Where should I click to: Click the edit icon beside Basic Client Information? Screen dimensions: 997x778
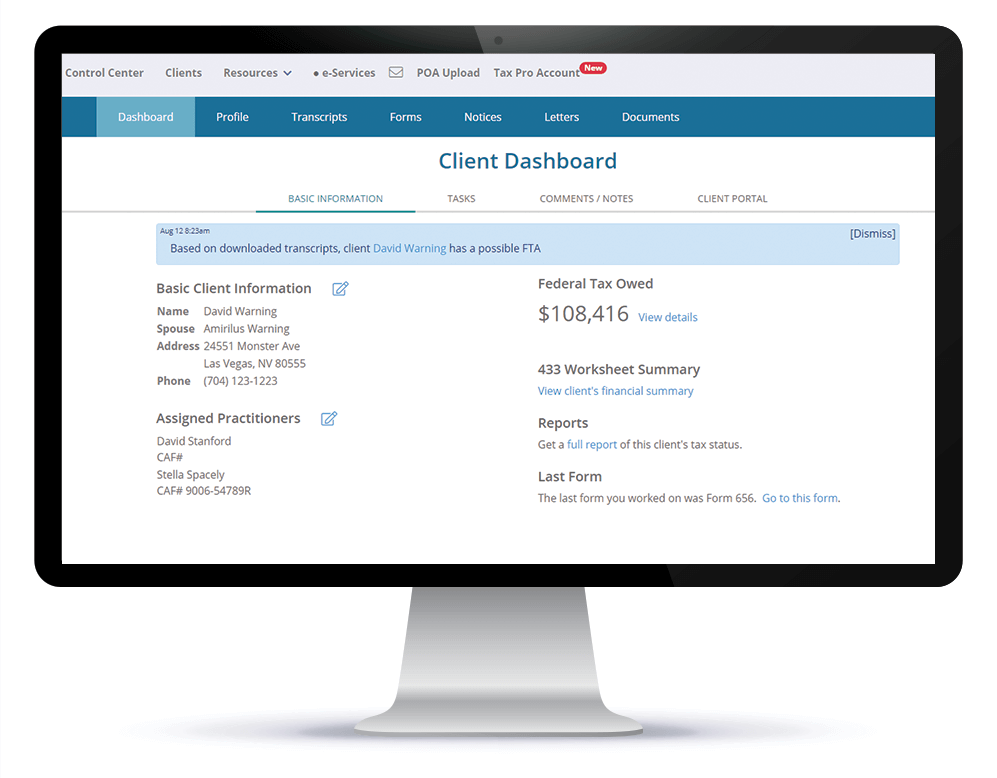coord(339,288)
